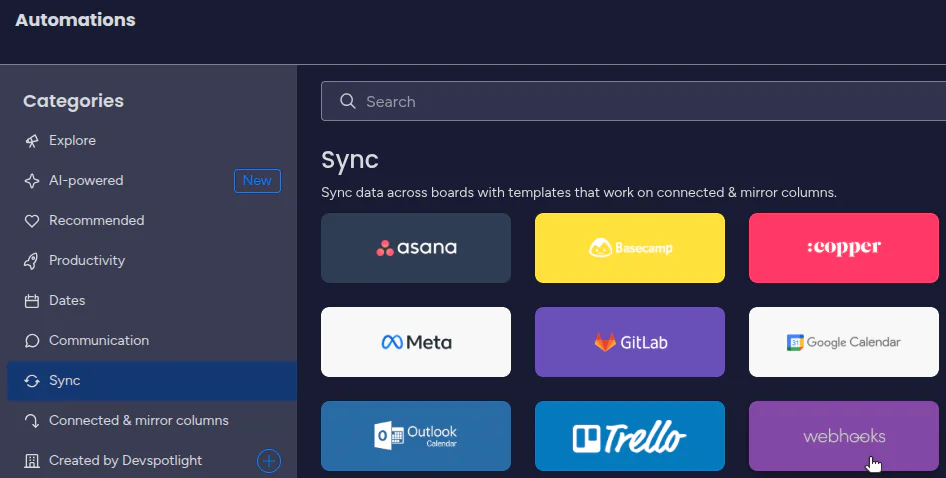Screen dimensions: 946x478
Task: Open Created by Devspotlight category
Action: click(x=152, y=460)
